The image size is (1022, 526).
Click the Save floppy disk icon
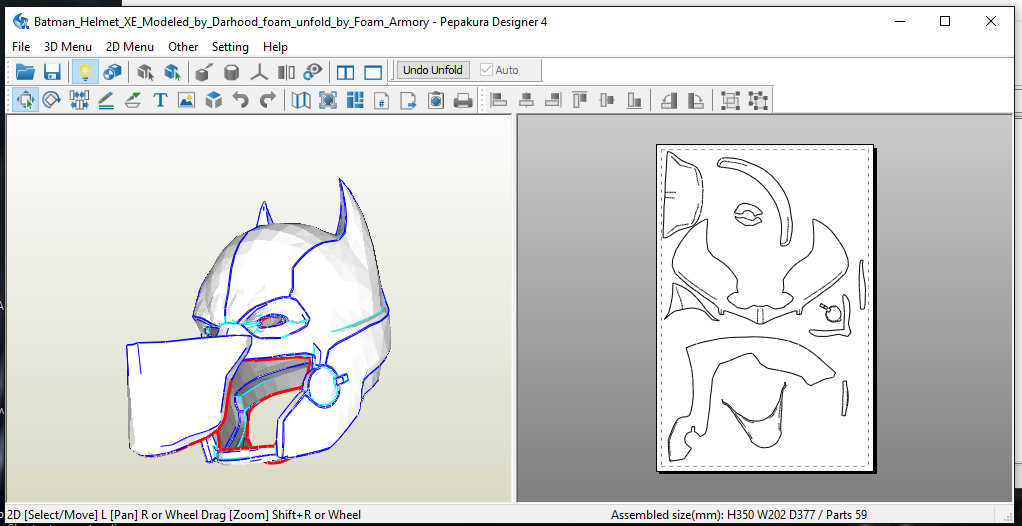[x=52, y=71]
